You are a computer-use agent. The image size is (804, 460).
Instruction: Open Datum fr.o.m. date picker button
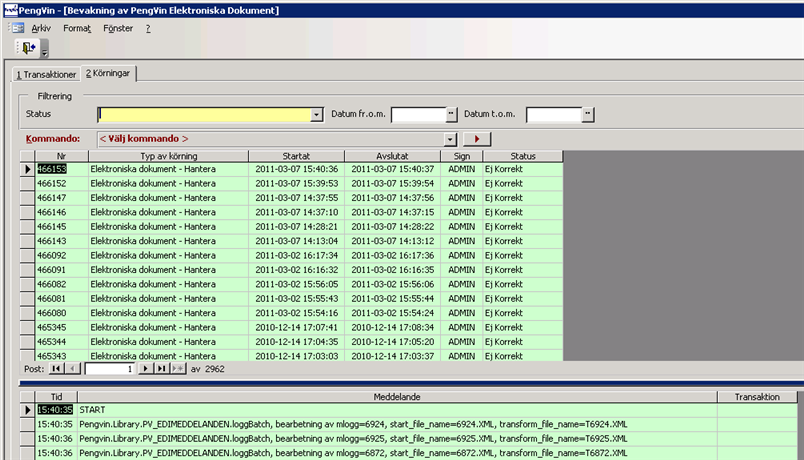pyautogui.click(x=451, y=115)
